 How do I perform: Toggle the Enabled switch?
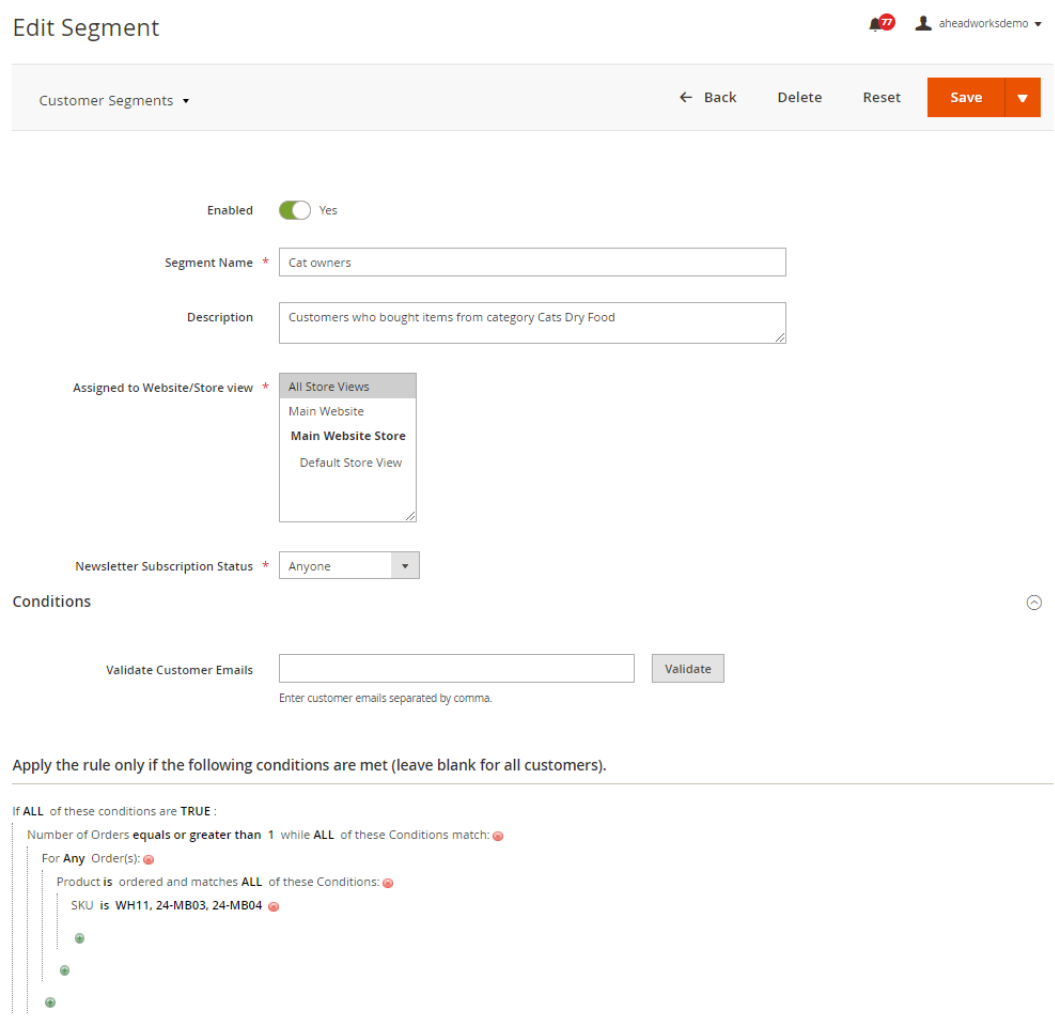click(x=295, y=210)
